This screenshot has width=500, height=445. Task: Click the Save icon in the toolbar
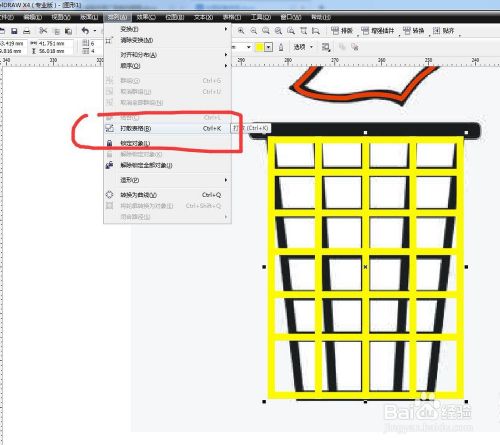pos(14,31)
